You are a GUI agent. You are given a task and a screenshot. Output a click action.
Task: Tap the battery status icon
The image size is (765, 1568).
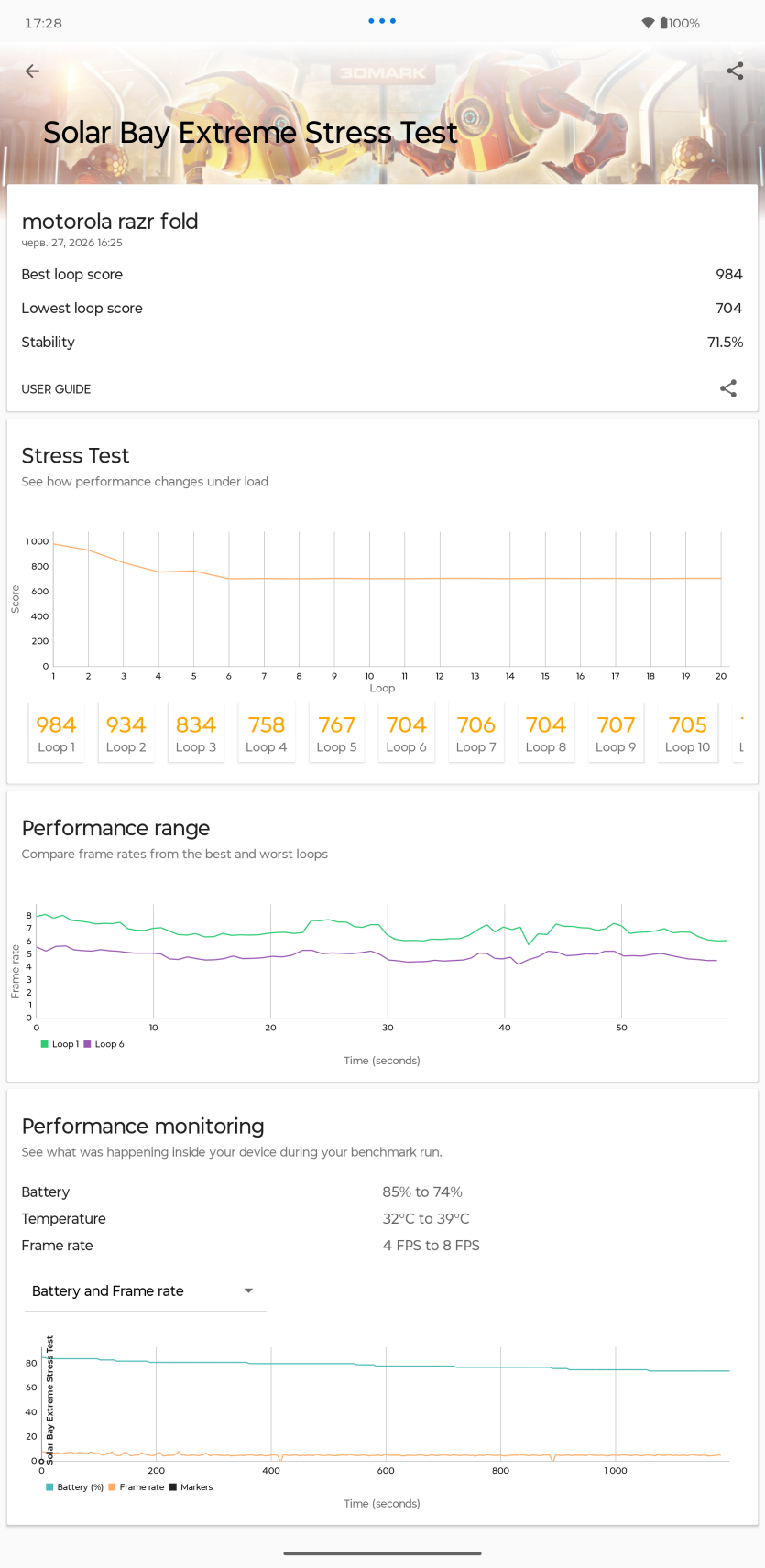click(664, 23)
